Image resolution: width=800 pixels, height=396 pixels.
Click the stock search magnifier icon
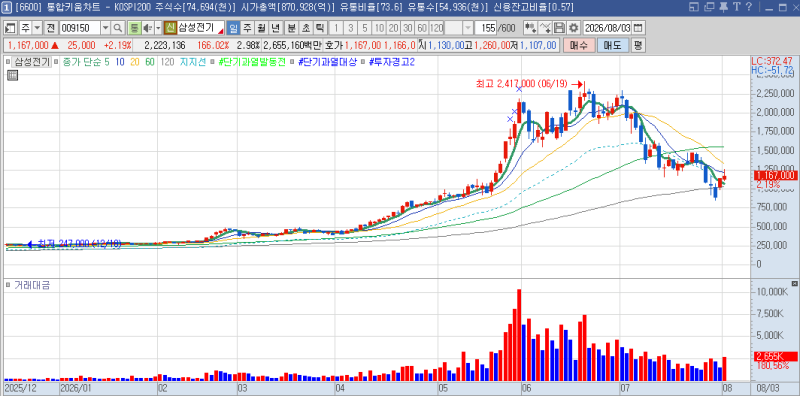tap(118, 28)
